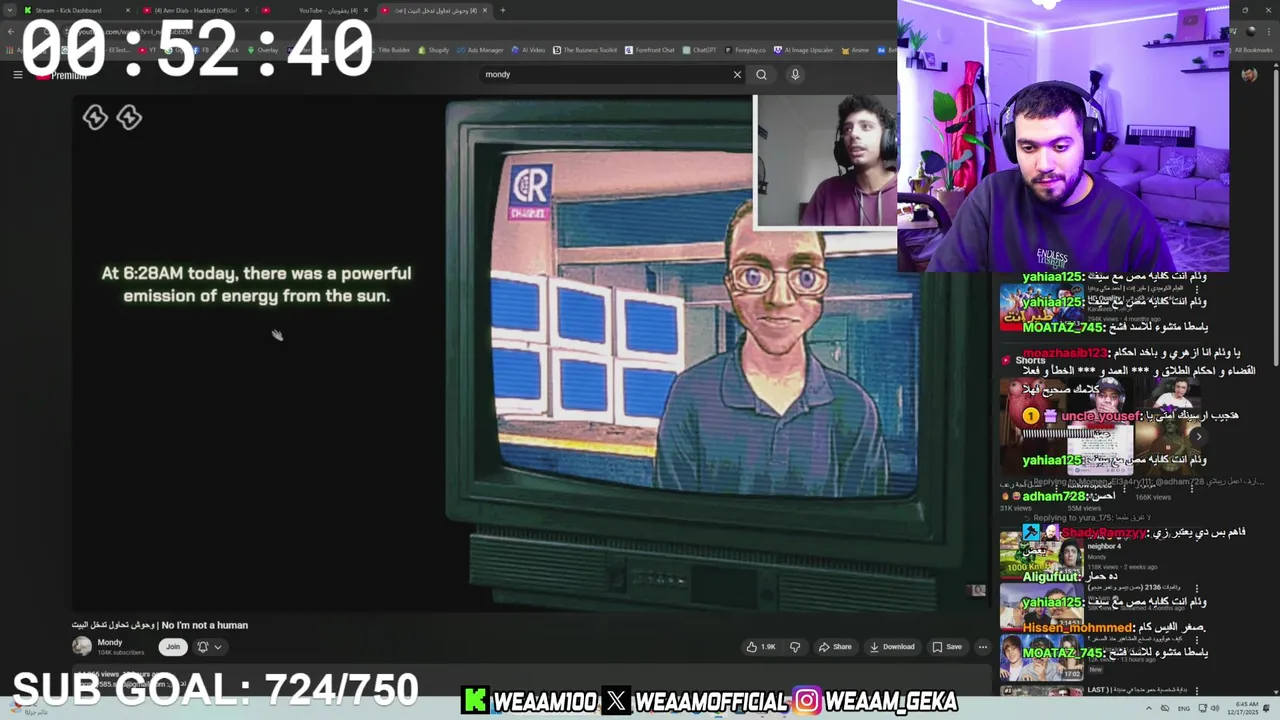The width and height of the screenshot is (1280, 720).
Task: Open the AI Video bookmark
Action: click(x=528, y=50)
